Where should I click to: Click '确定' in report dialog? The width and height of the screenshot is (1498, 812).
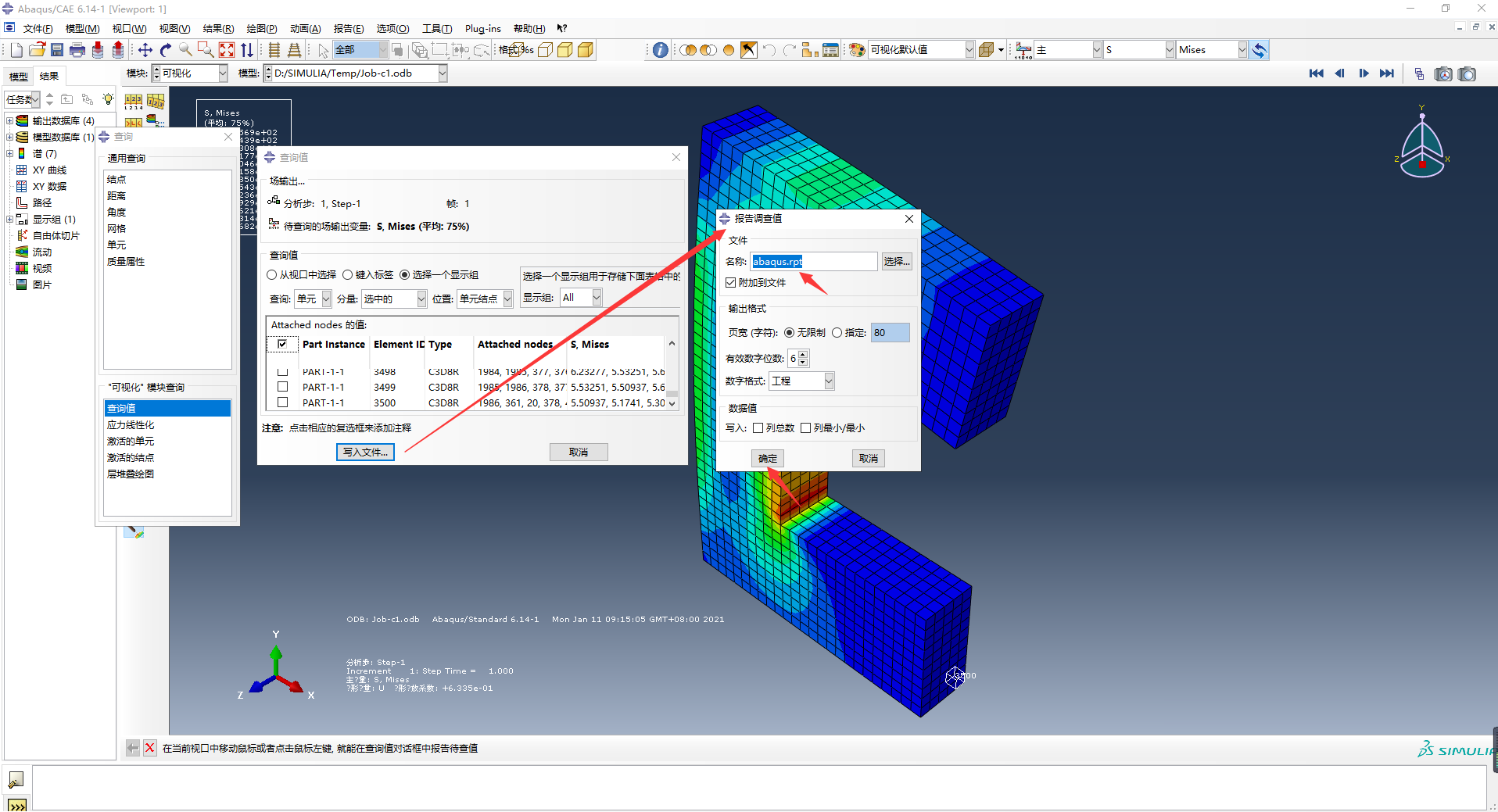768,459
